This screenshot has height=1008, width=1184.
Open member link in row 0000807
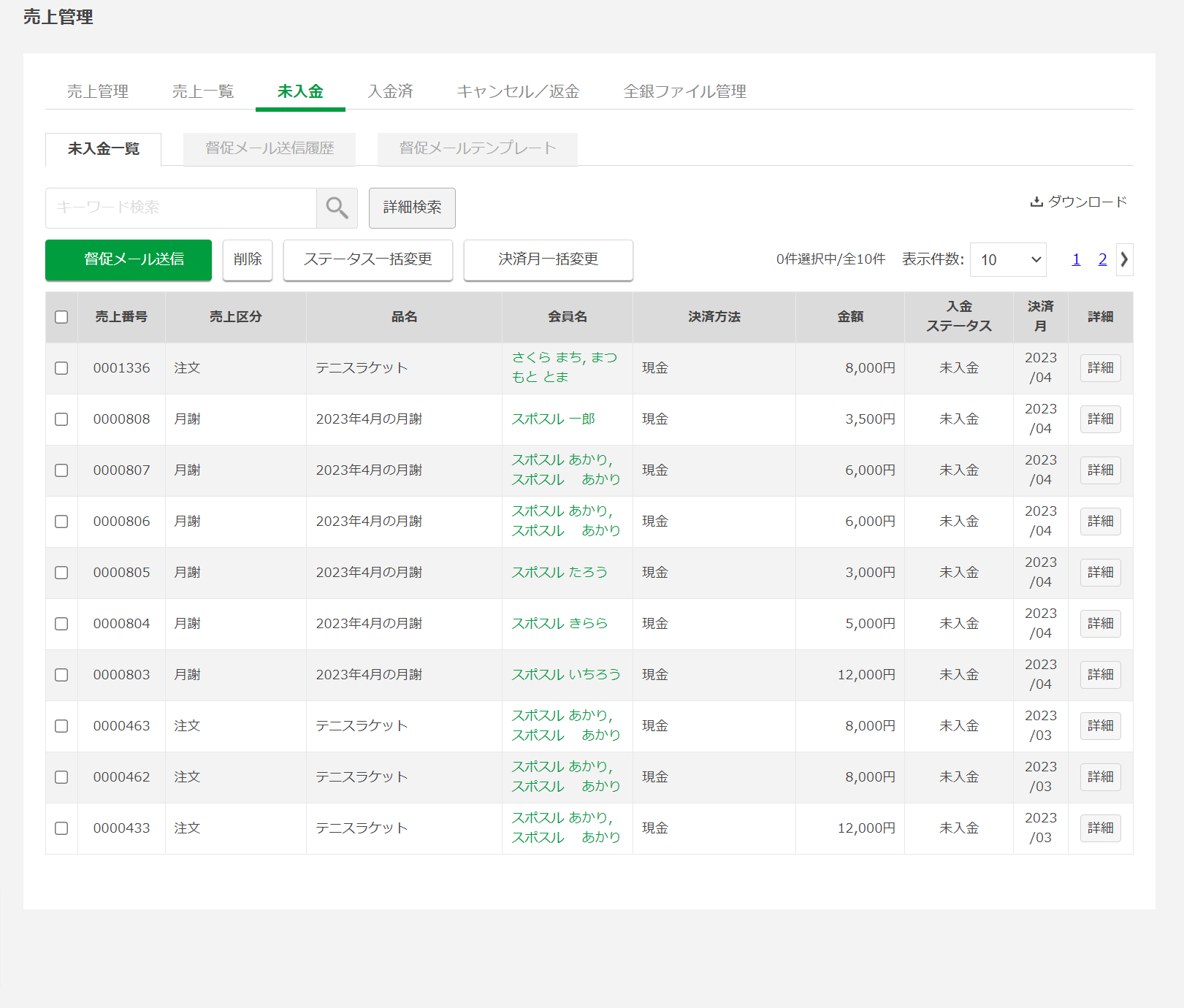click(x=566, y=470)
